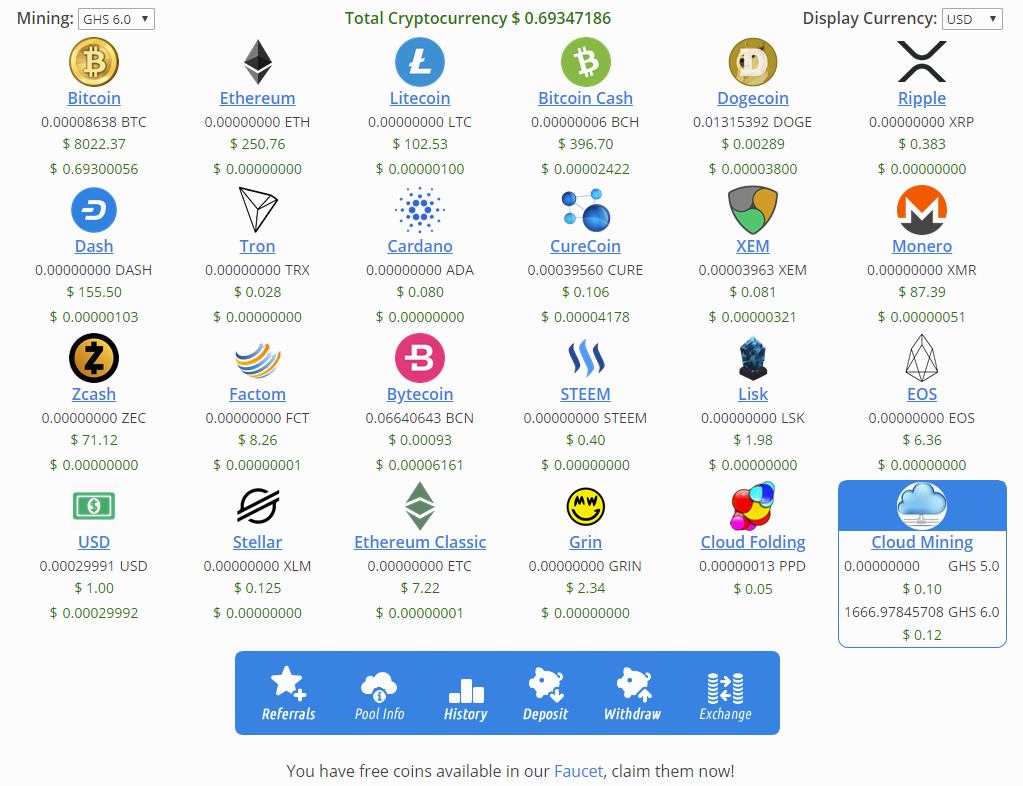Click the green Bitcoin Cash icon
The height and width of the screenshot is (786, 1023).
(x=585, y=62)
